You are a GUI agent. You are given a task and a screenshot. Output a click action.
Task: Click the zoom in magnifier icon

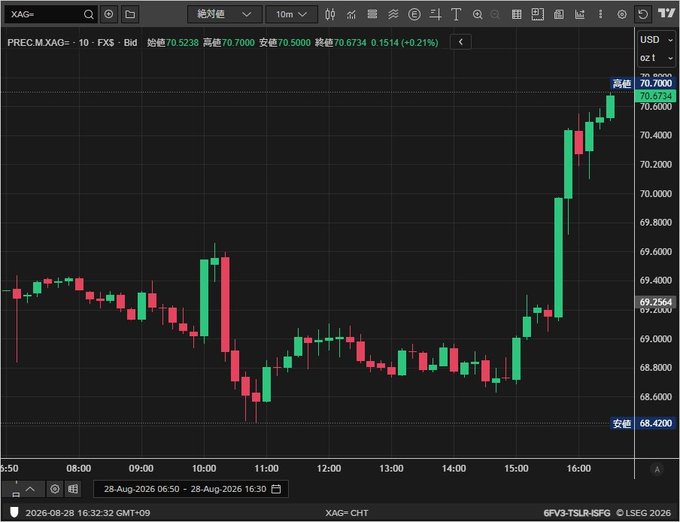click(477, 14)
